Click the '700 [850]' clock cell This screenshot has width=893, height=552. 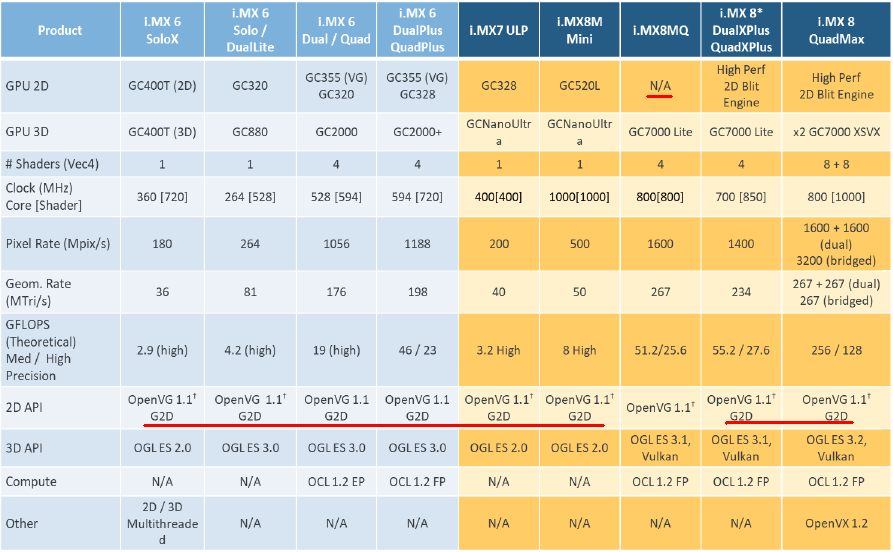pyautogui.click(x=741, y=197)
